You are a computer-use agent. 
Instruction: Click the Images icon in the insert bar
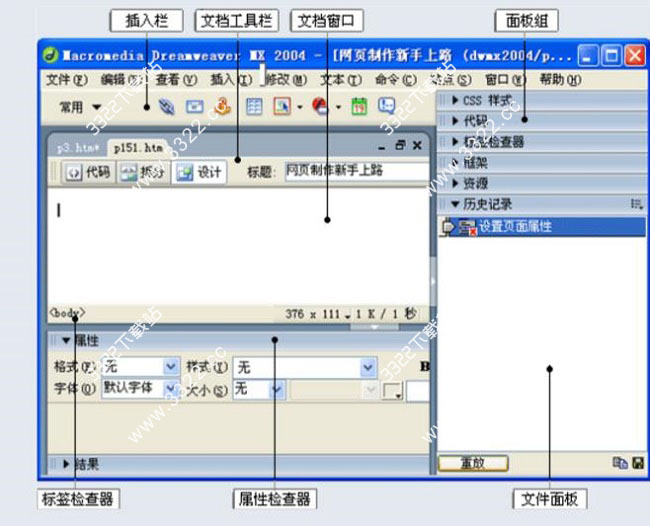coord(282,107)
